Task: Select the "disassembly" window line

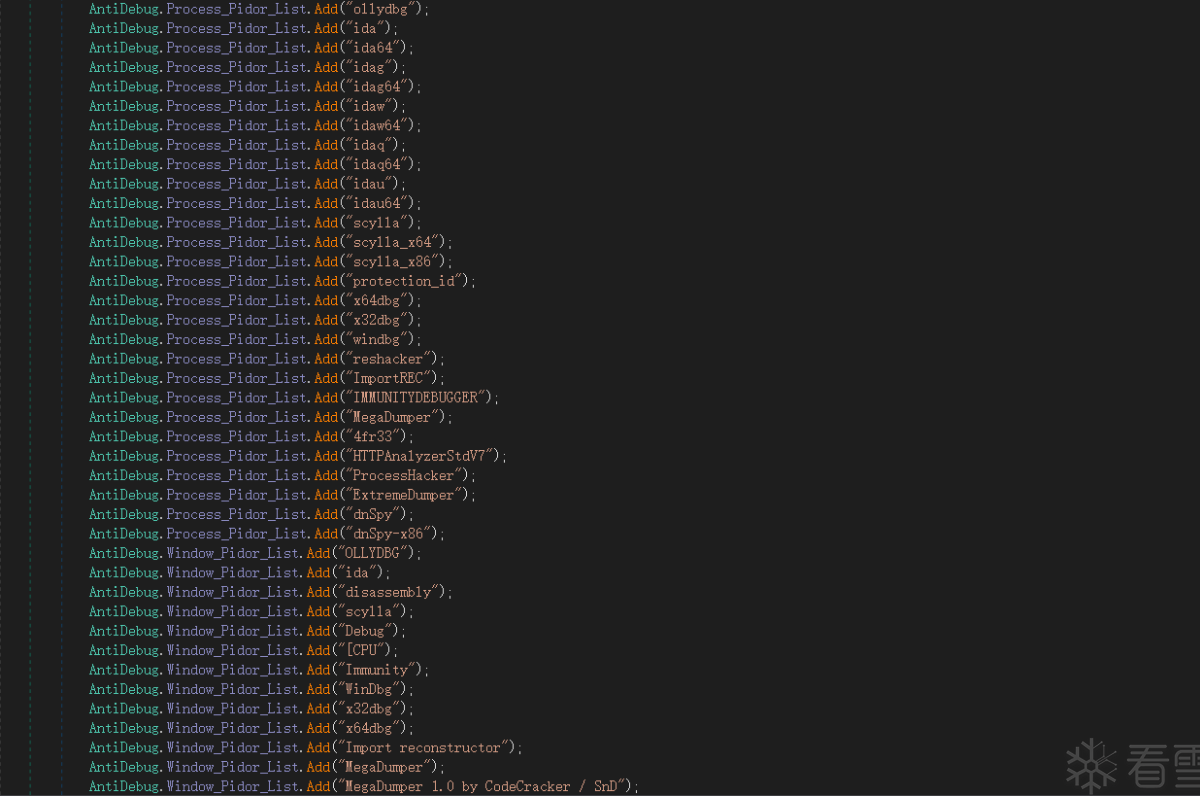Action: point(271,593)
